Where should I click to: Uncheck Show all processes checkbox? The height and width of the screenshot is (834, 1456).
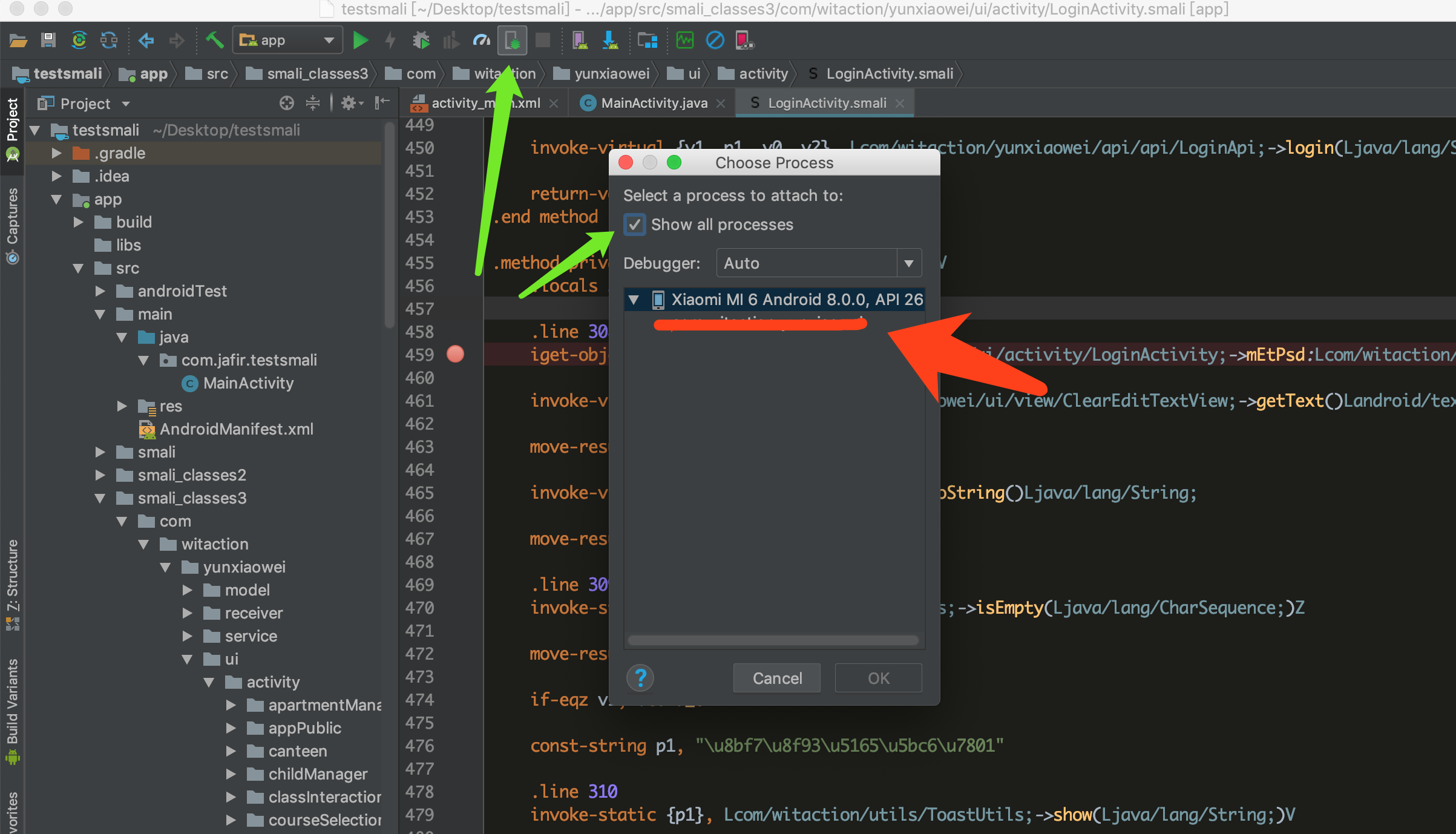coord(634,225)
